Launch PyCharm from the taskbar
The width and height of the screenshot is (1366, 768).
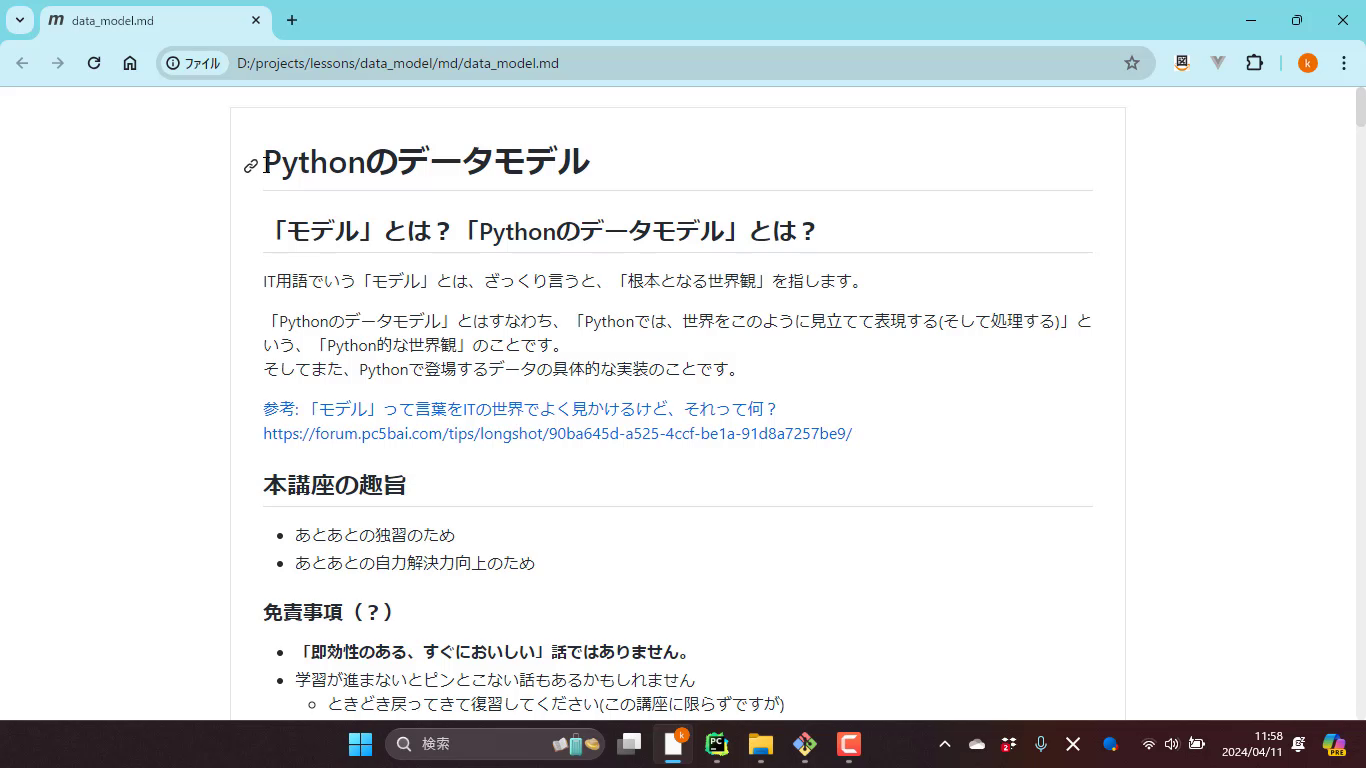[x=714, y=744]
